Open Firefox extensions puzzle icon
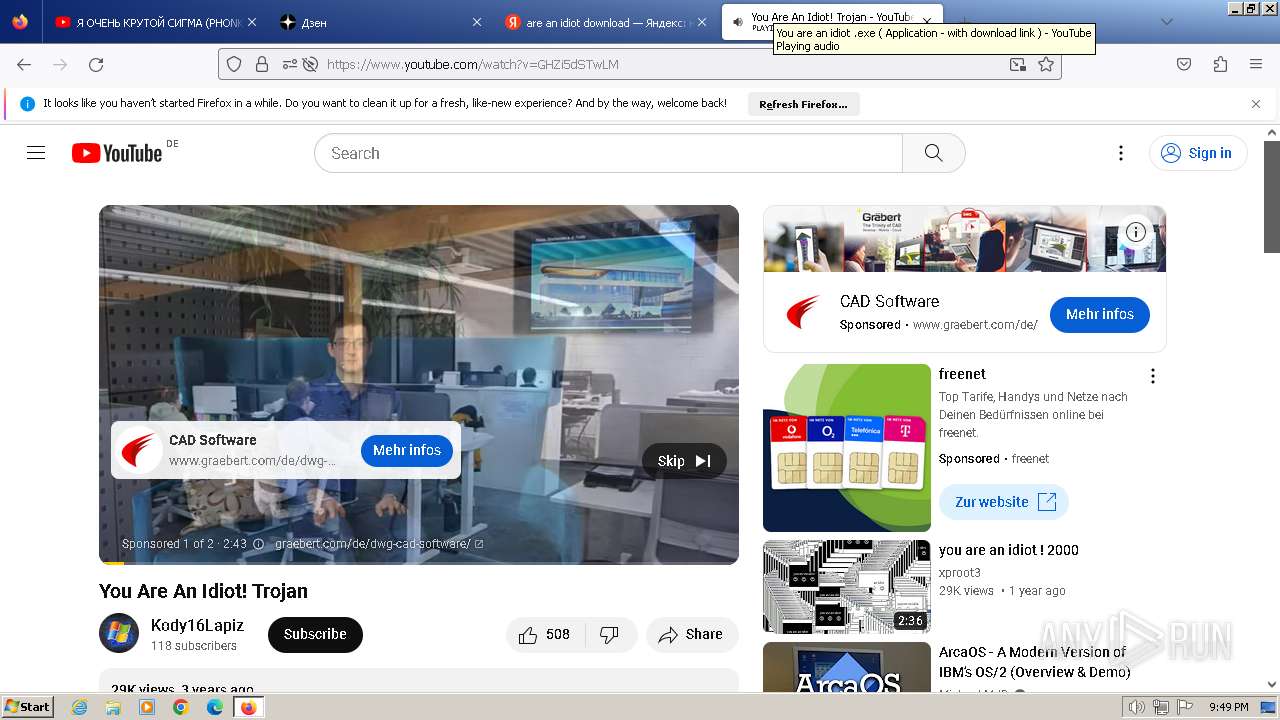The image size is (1280, 720). tap(1220, 64)
